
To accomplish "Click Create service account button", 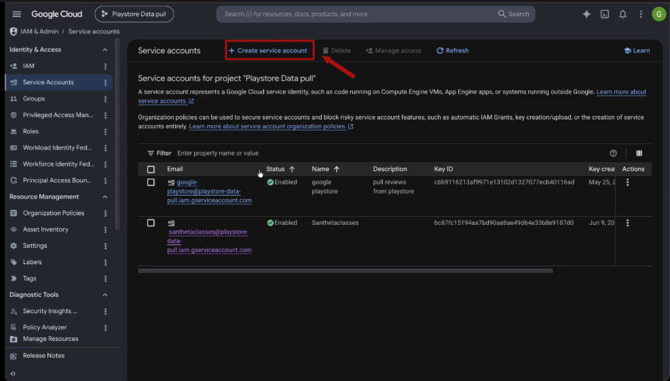I will (268, 50).
